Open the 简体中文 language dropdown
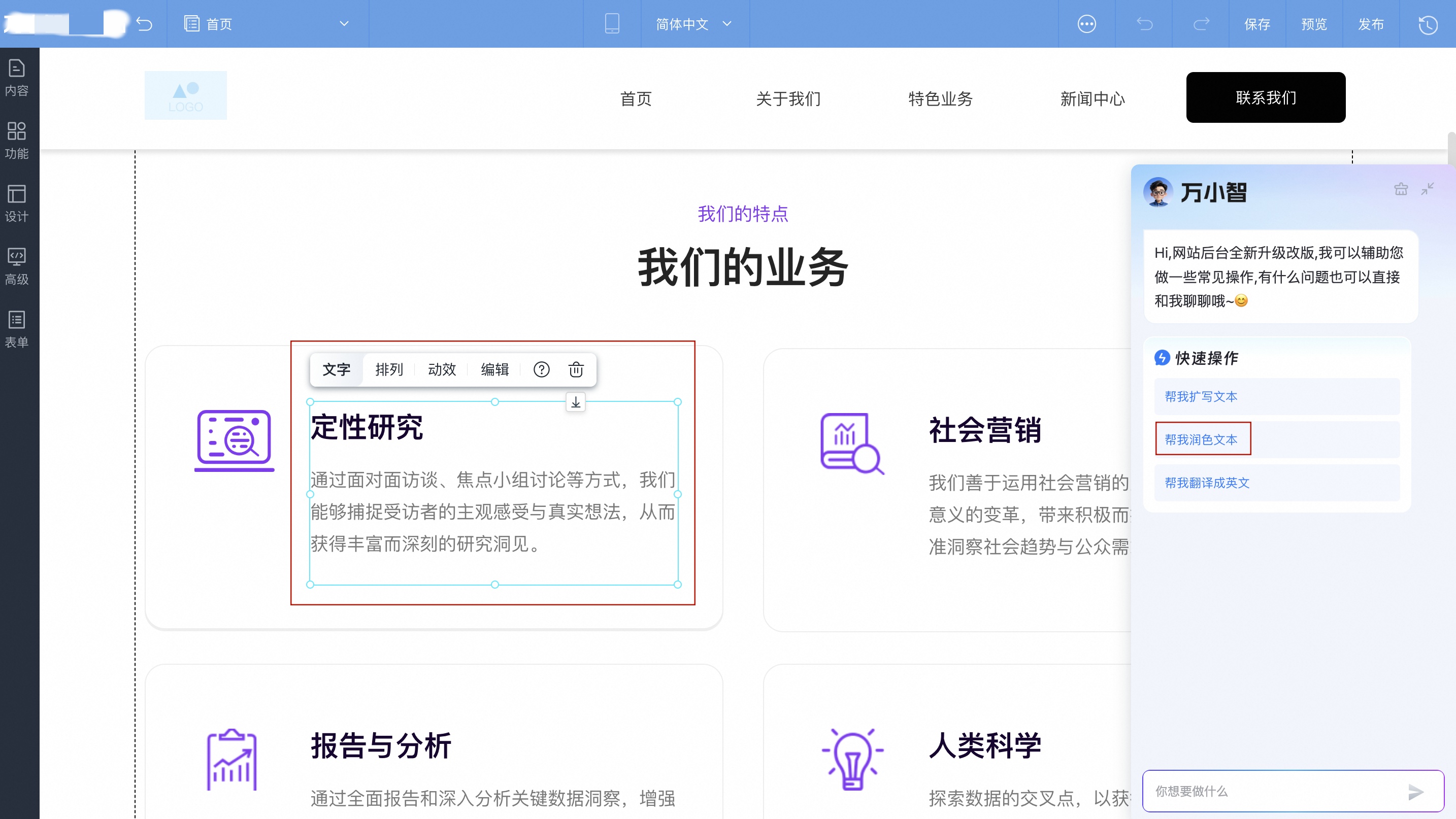1456x819 pixels. pyautogui.click(x=694, y=24)
